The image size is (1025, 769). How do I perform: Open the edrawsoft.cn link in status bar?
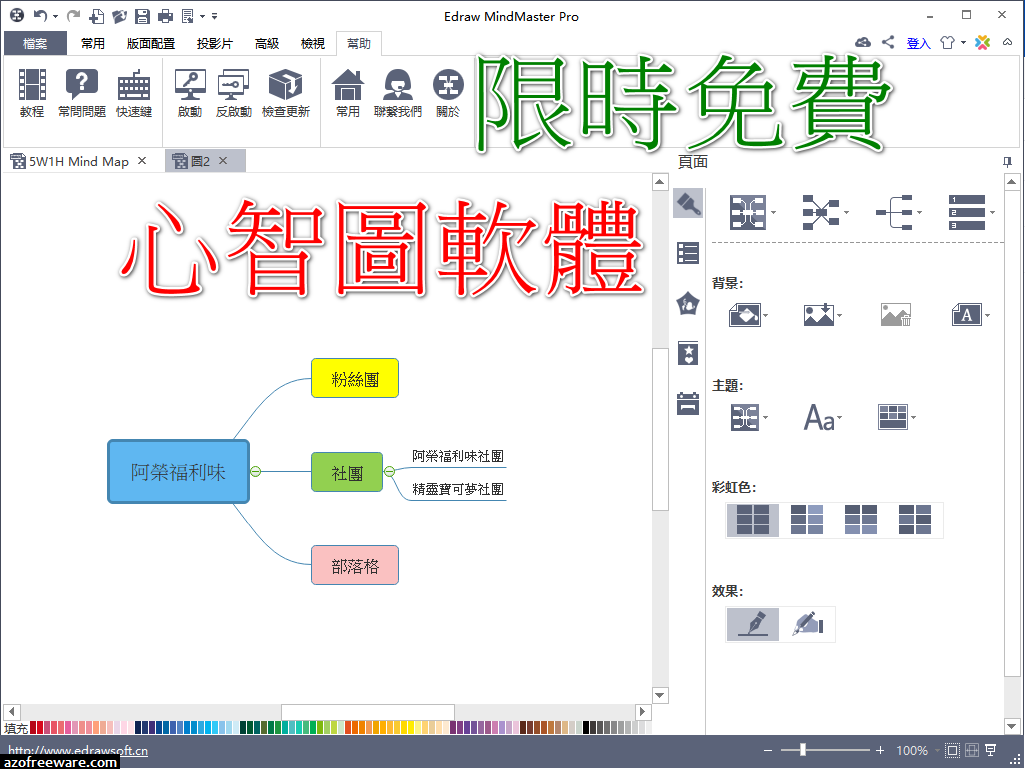78,750
